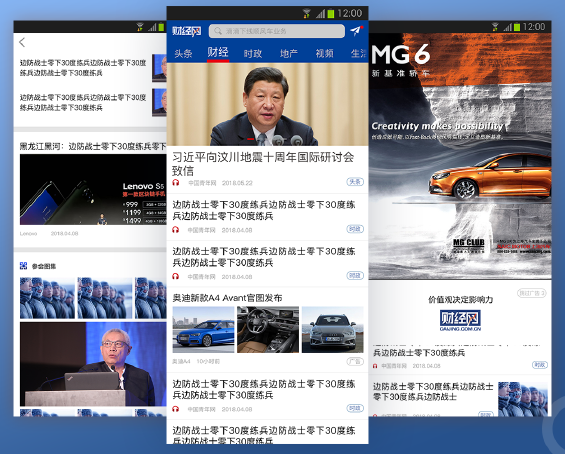Tap the Wi-Fi icon on right phone status bar

495,27
